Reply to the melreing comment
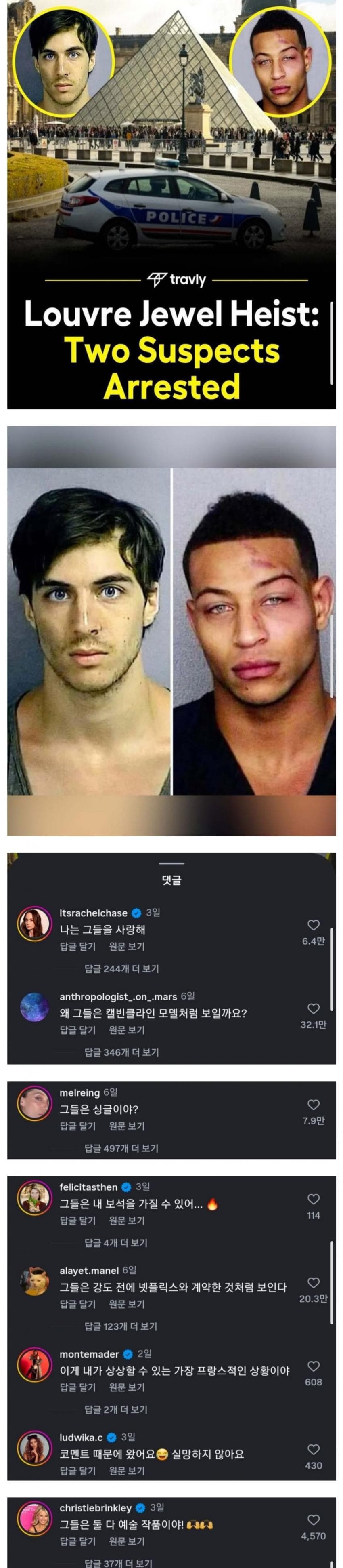The height and width of the screenshot is (1568, 343). 78,1126
